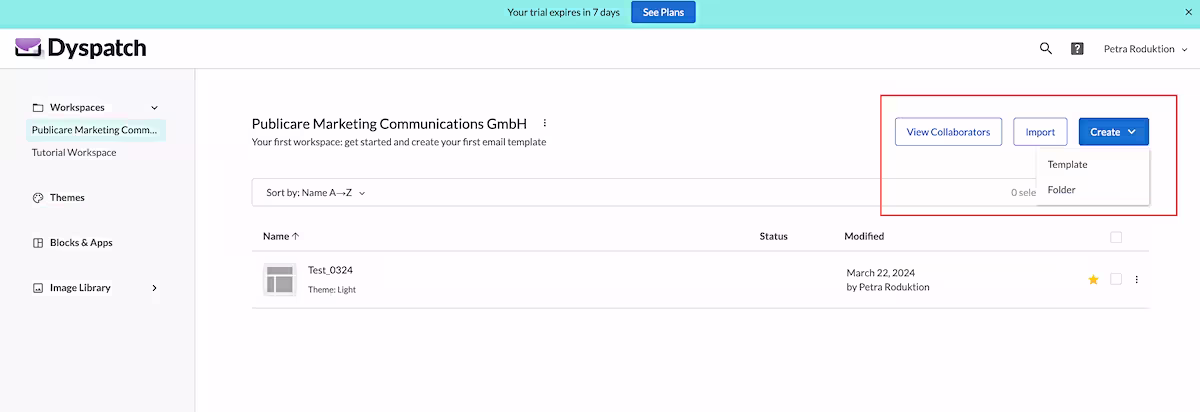Click the March 22, 2024 date

[x=880, y=272]
